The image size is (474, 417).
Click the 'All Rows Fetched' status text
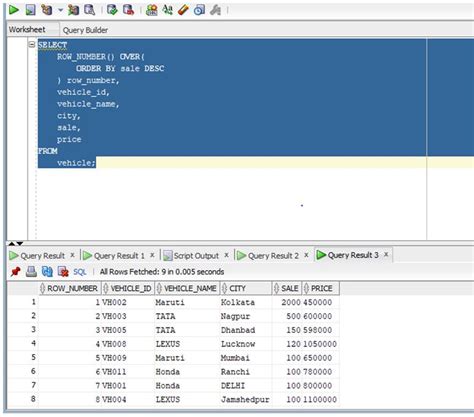click(x=162, y=272)
